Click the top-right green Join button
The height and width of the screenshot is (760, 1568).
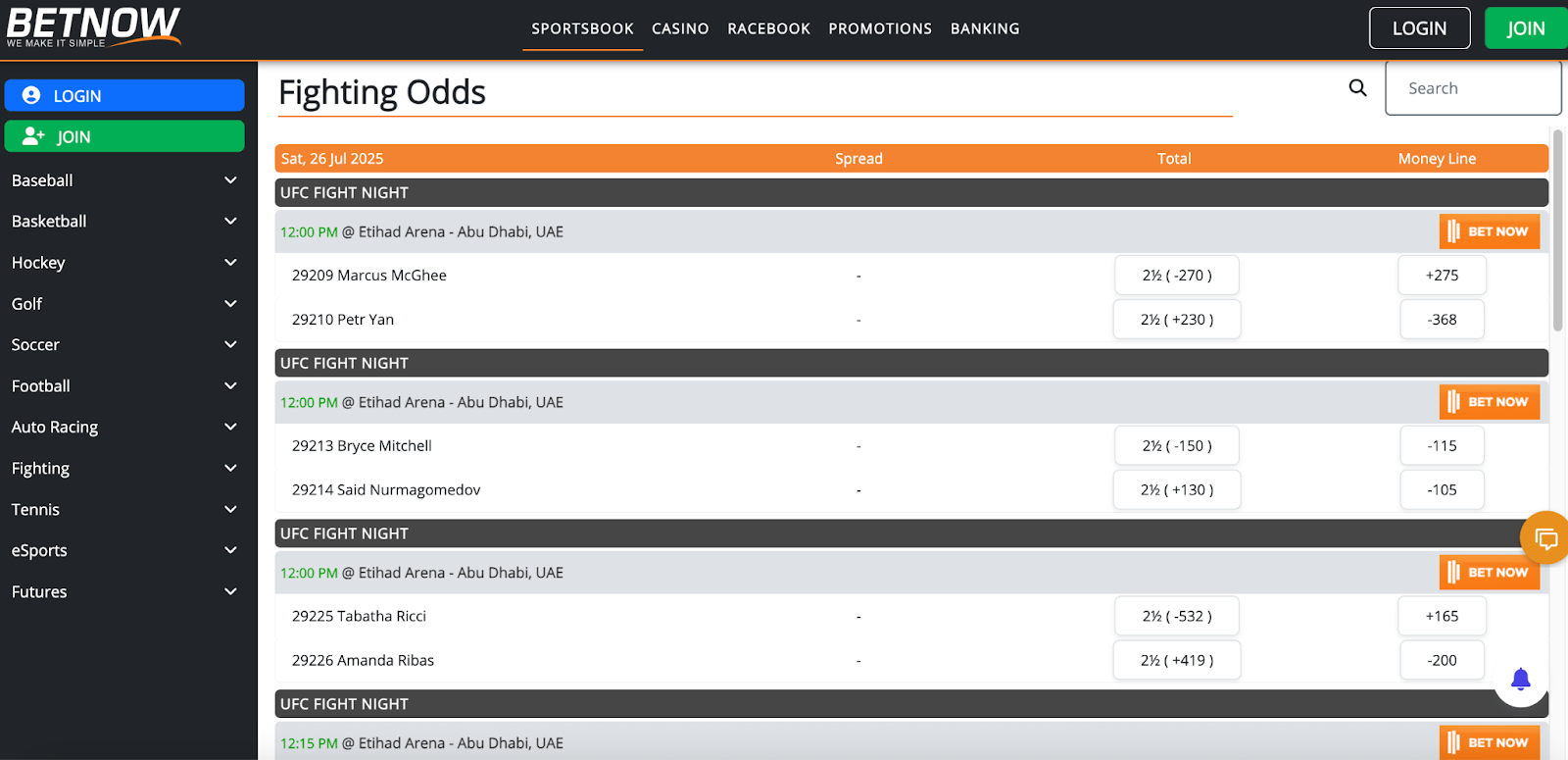point(1525,28)
